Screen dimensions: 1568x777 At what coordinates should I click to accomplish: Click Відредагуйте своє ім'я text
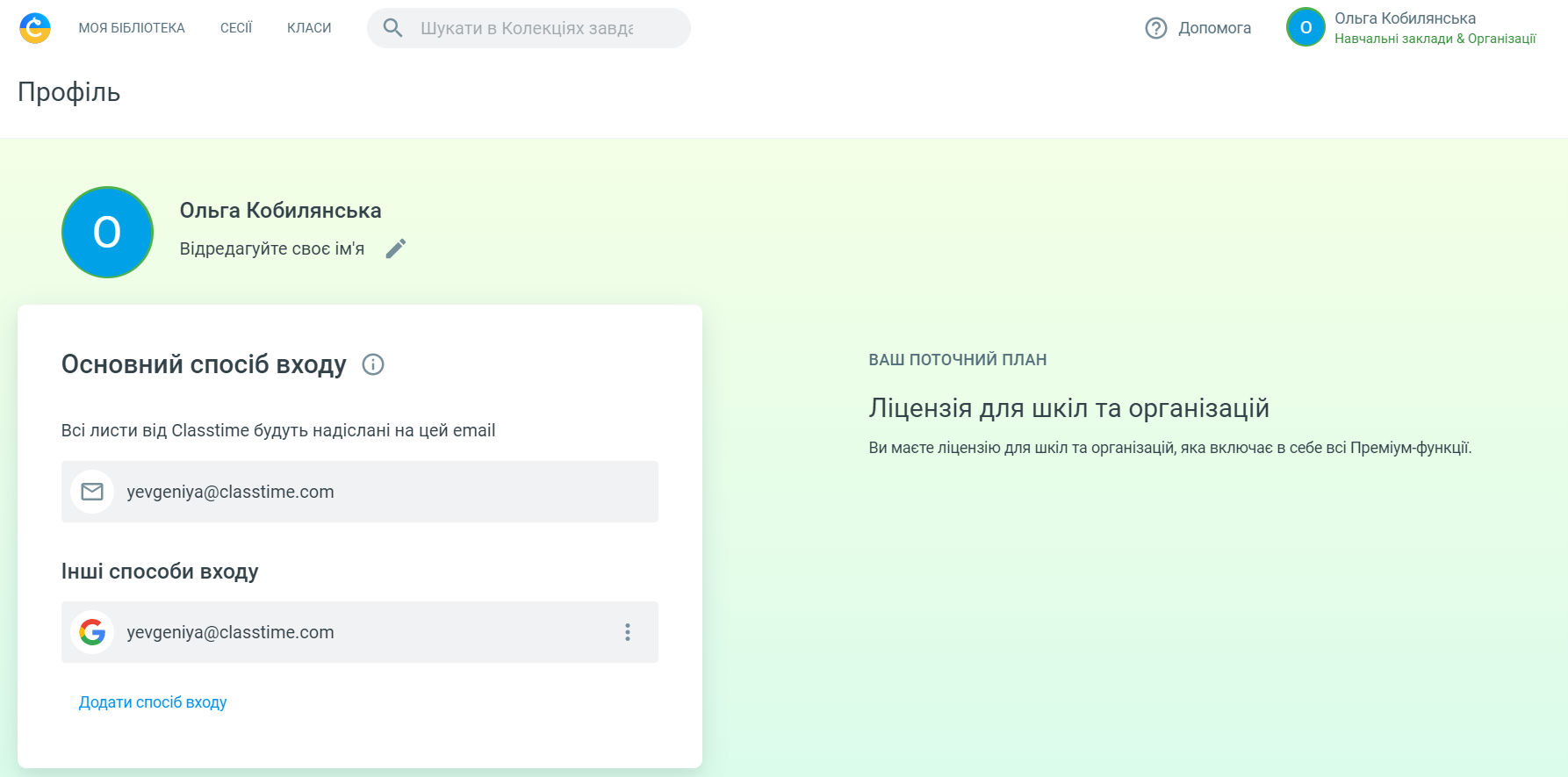tap(272, 249)
